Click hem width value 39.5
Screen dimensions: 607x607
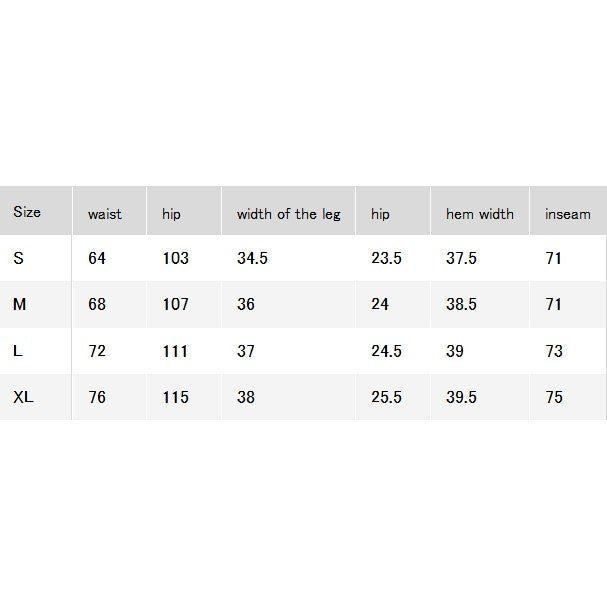pyautogui.click(x=461, y=397)
